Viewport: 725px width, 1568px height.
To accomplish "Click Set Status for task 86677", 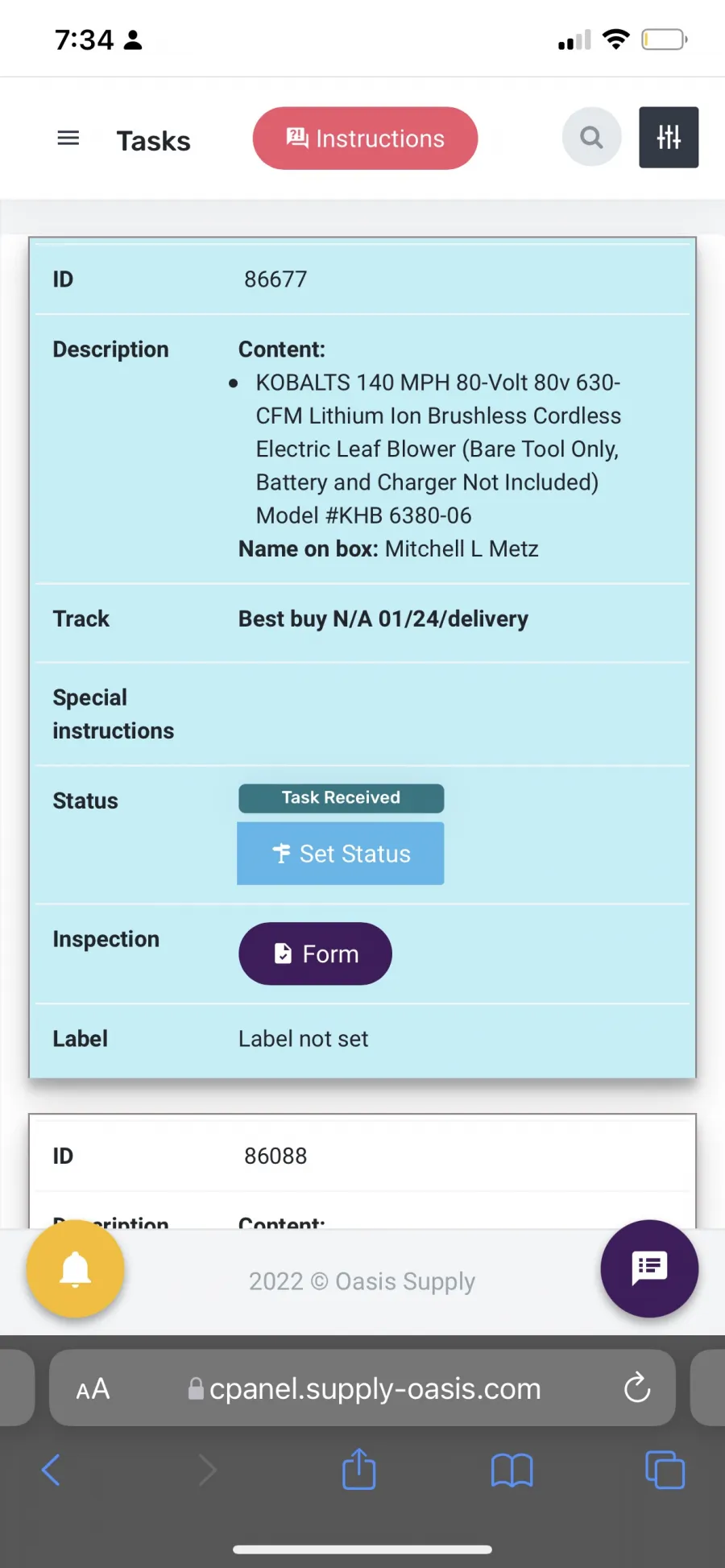I will [x=340, y=854].
